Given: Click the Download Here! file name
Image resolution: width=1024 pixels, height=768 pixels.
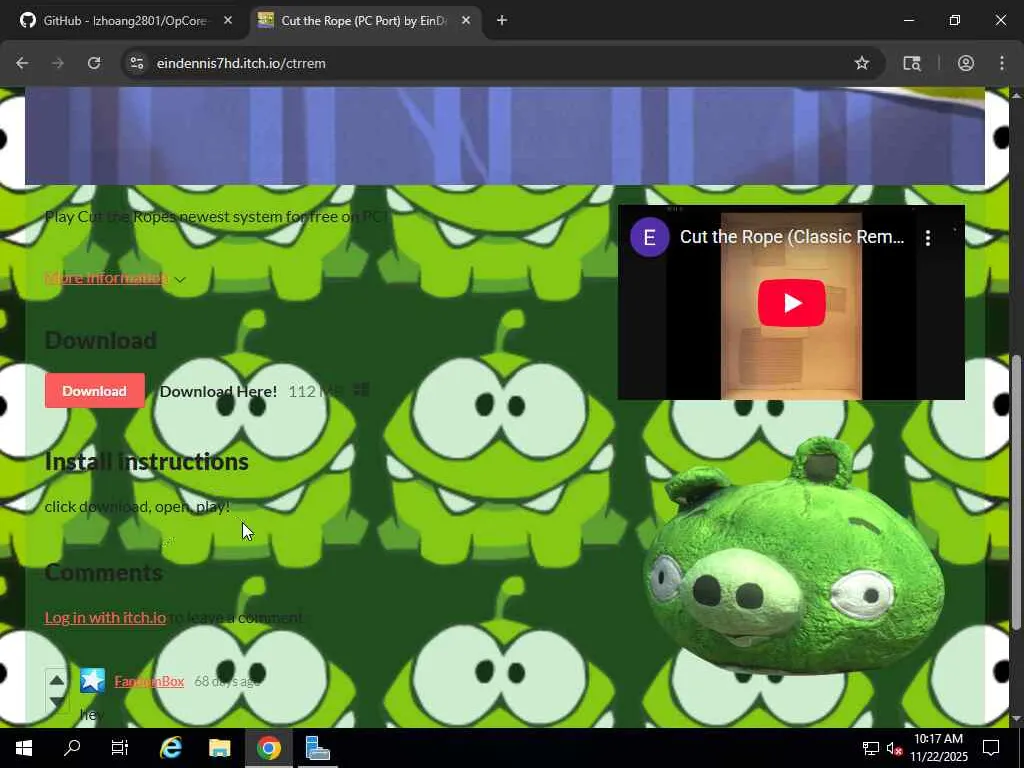Looking at the screenshot, I should pos(218,391).
